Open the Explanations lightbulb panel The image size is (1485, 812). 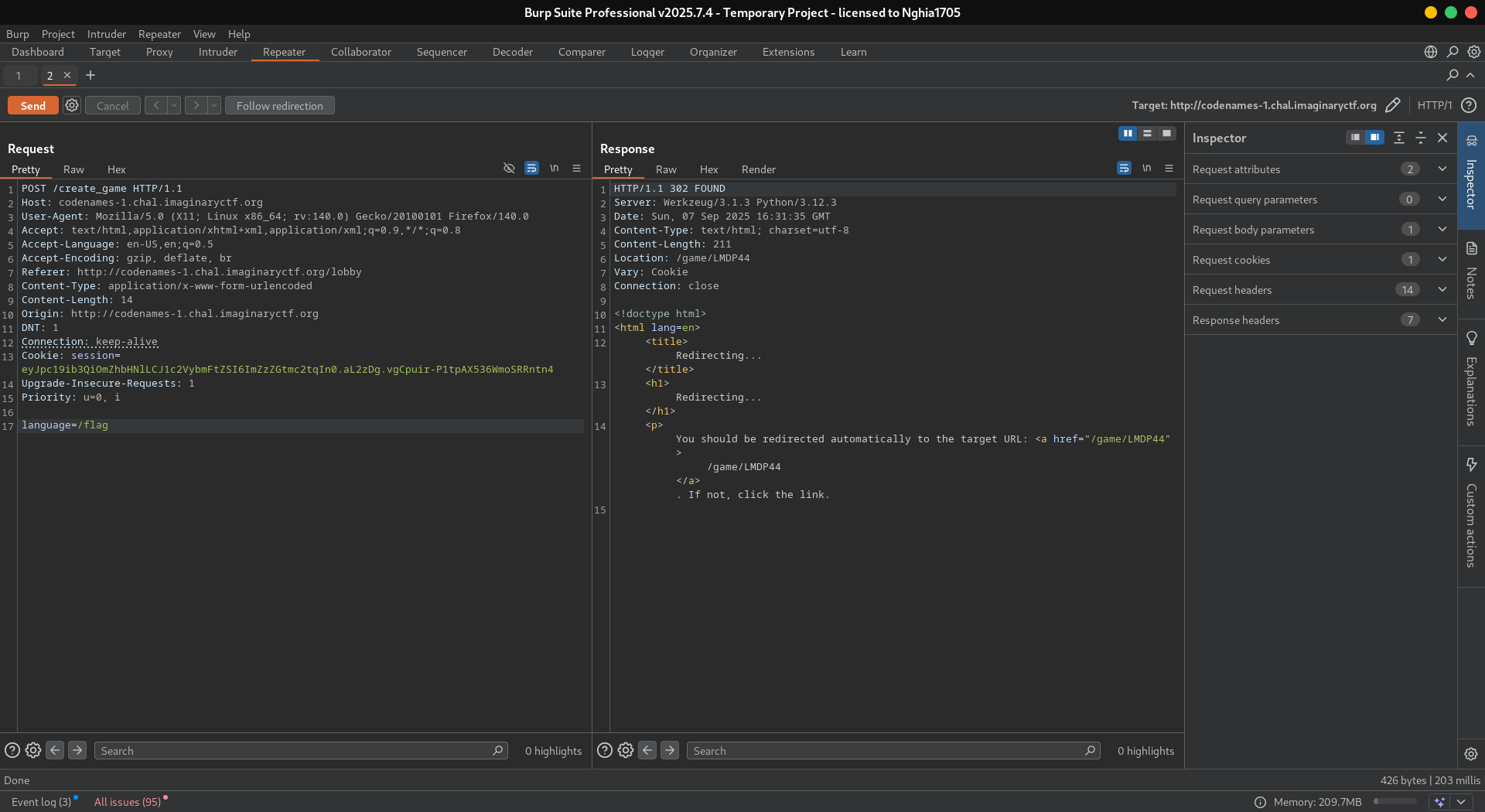(x=1471, y=339)
